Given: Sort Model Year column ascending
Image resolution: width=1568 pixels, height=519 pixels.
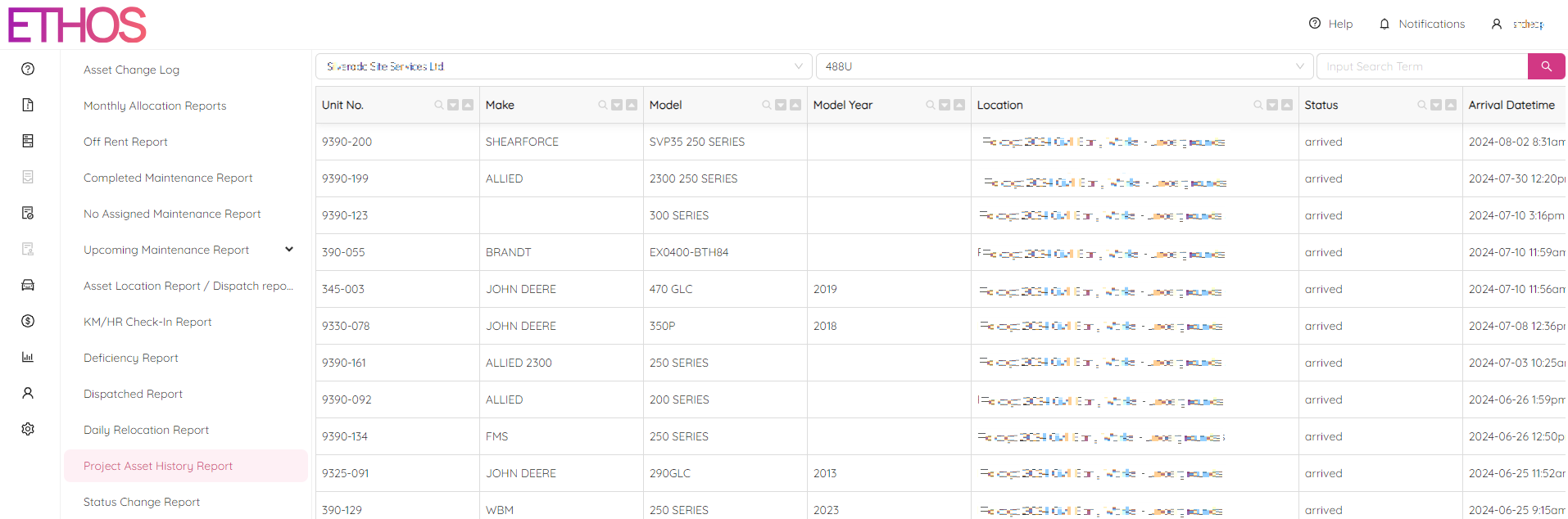Looking at the screenshot, I should pos(959,105).
